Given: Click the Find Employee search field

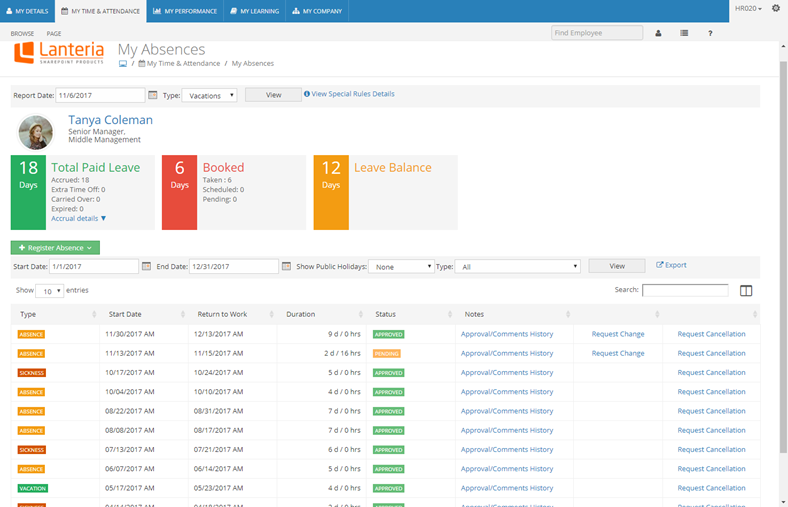Looking at the screenshot, I should coord(597,33).
